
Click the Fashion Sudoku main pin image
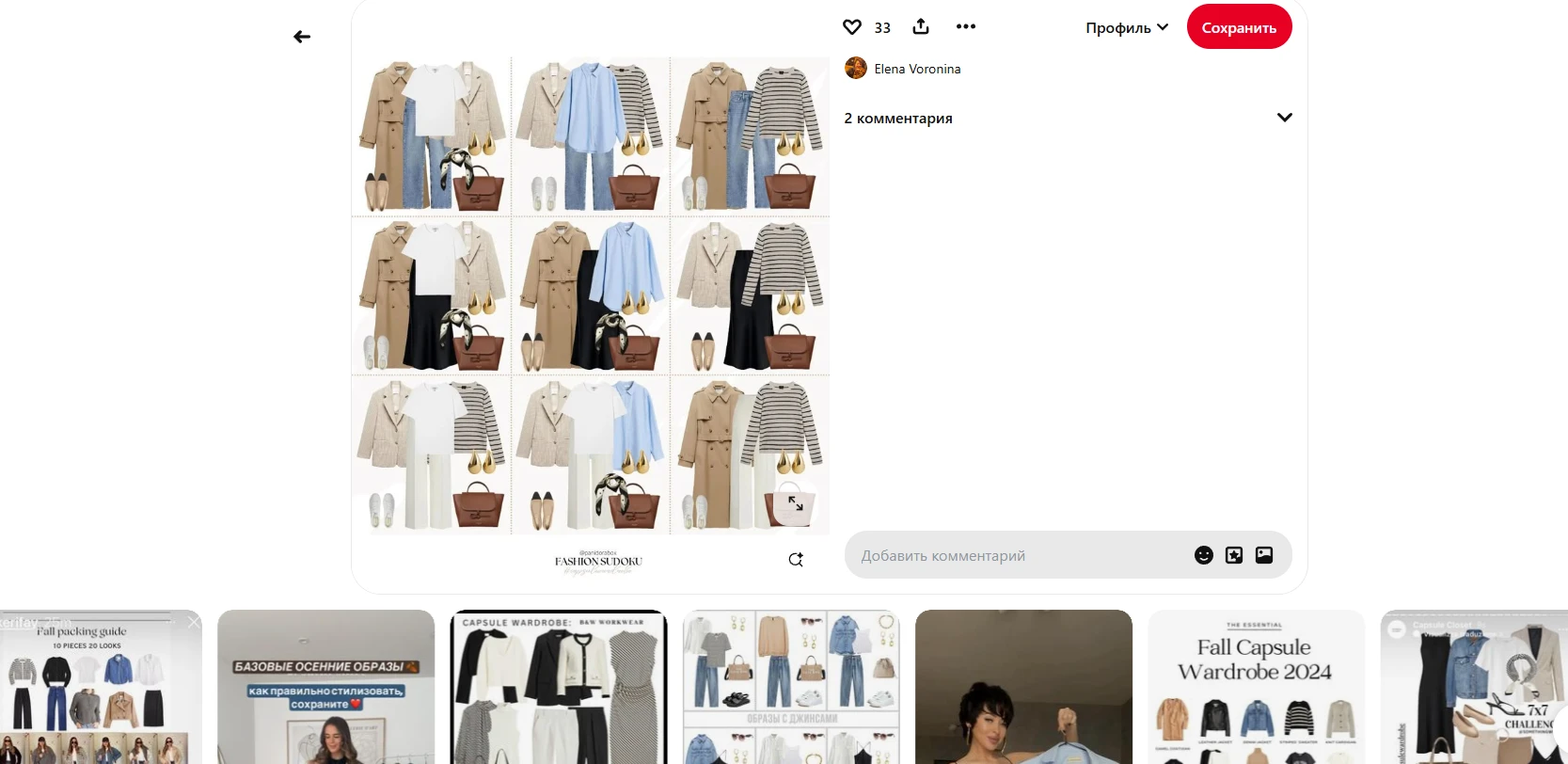pos(591,295)
